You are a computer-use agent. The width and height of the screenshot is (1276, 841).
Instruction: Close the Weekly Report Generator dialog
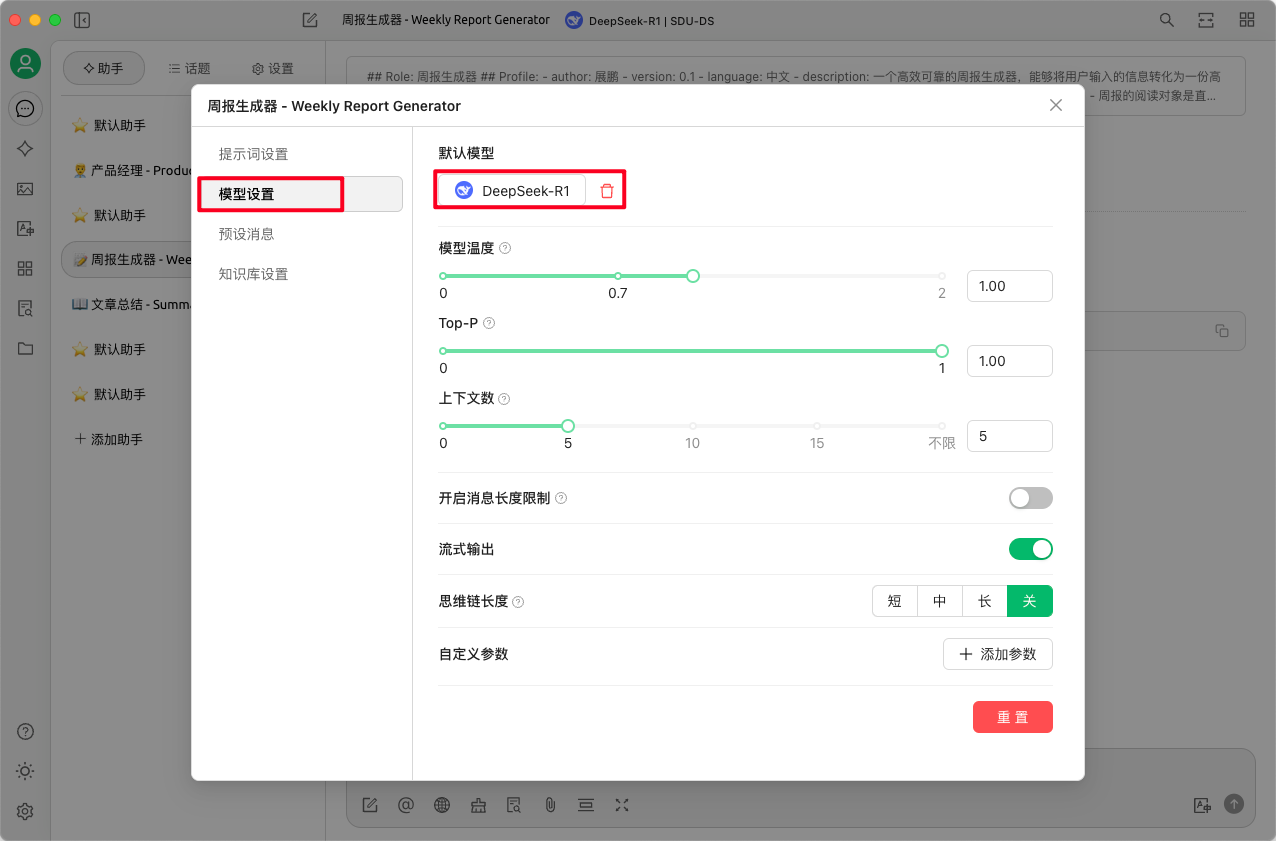(1056, 105)
